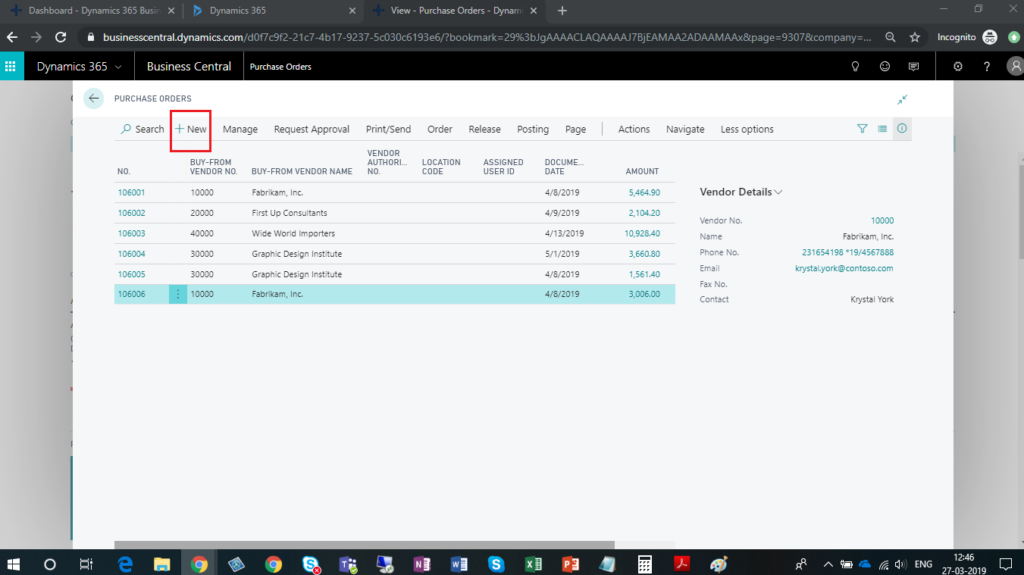Select the Navigate menu item
Viewport: 1024px width, 575px height.
[x=685, y=129]
